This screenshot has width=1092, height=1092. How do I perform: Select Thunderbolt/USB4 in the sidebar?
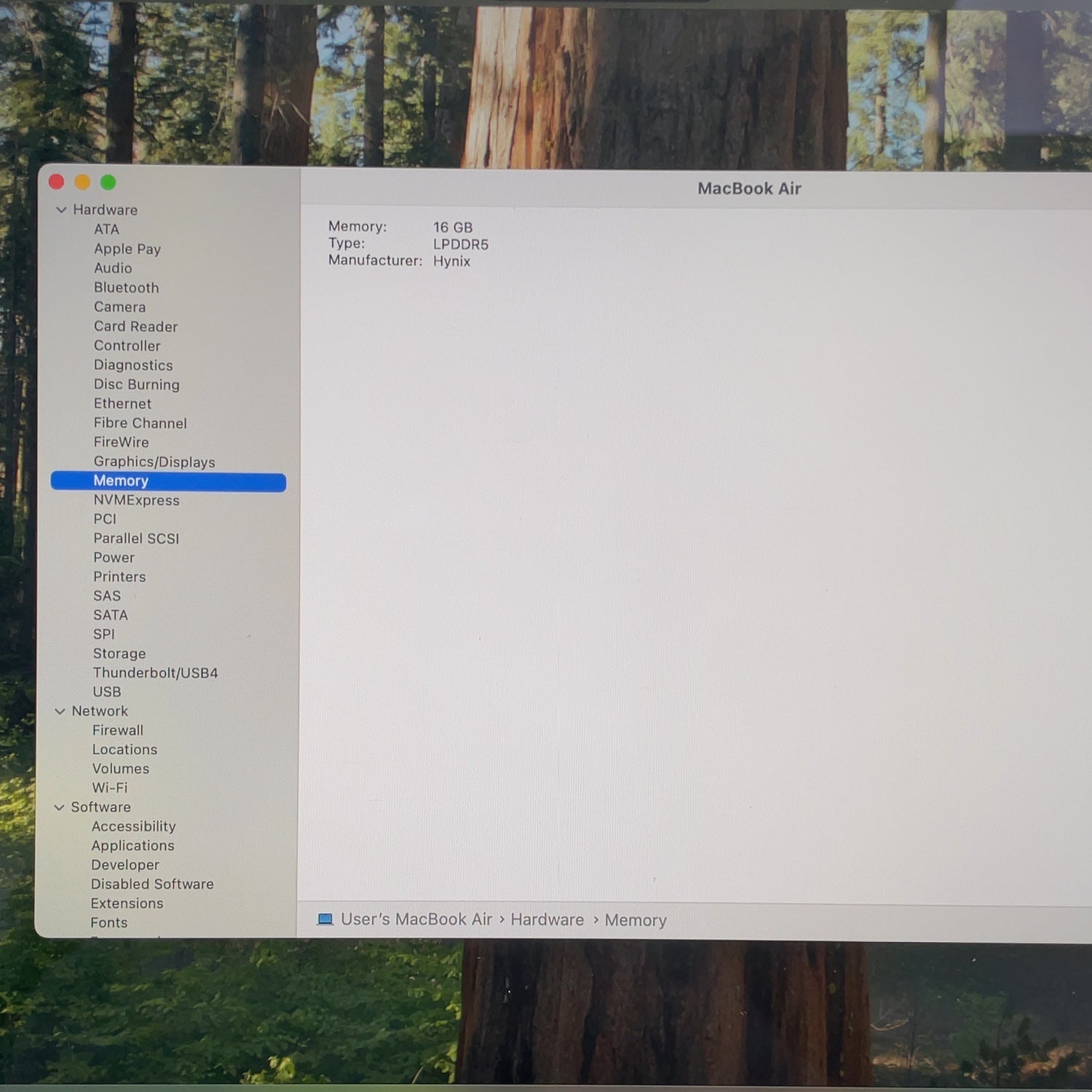155,673
